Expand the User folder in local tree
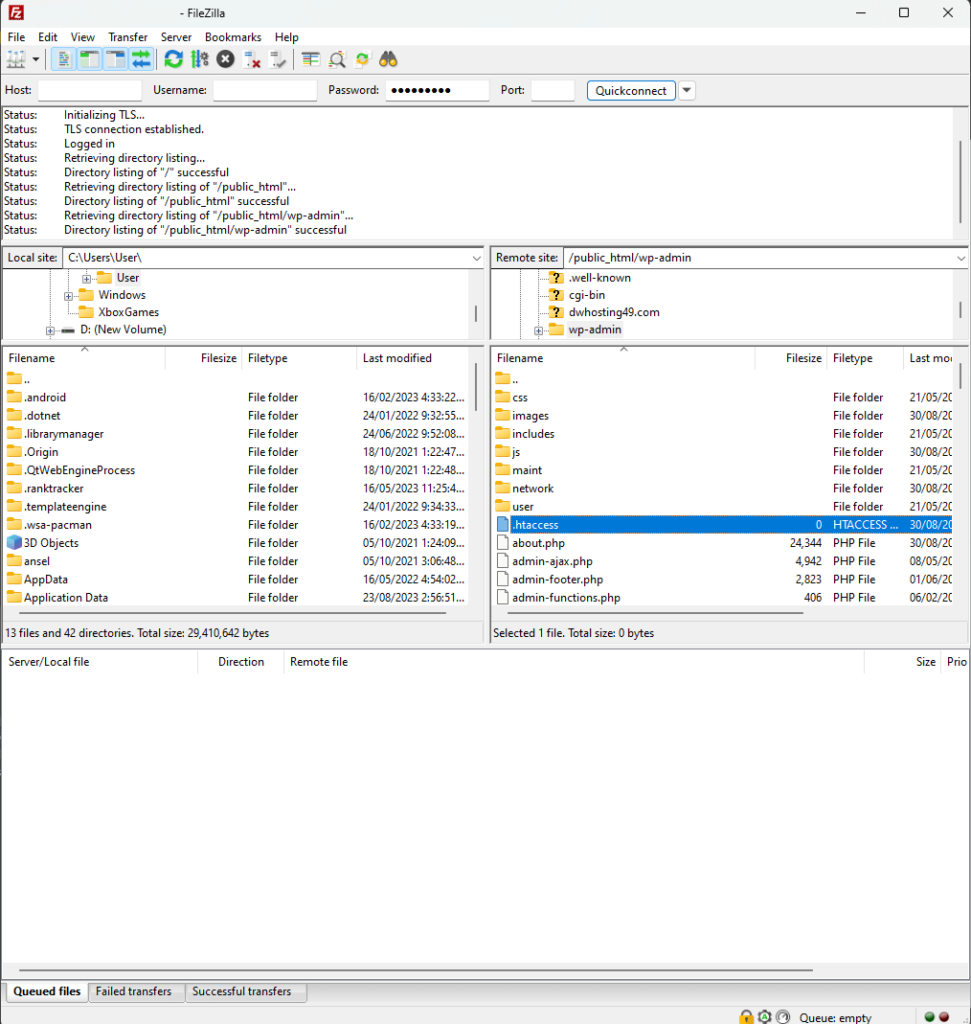Screen dimensions: 971x1024 pyautogui.click(x=86, y=279)
